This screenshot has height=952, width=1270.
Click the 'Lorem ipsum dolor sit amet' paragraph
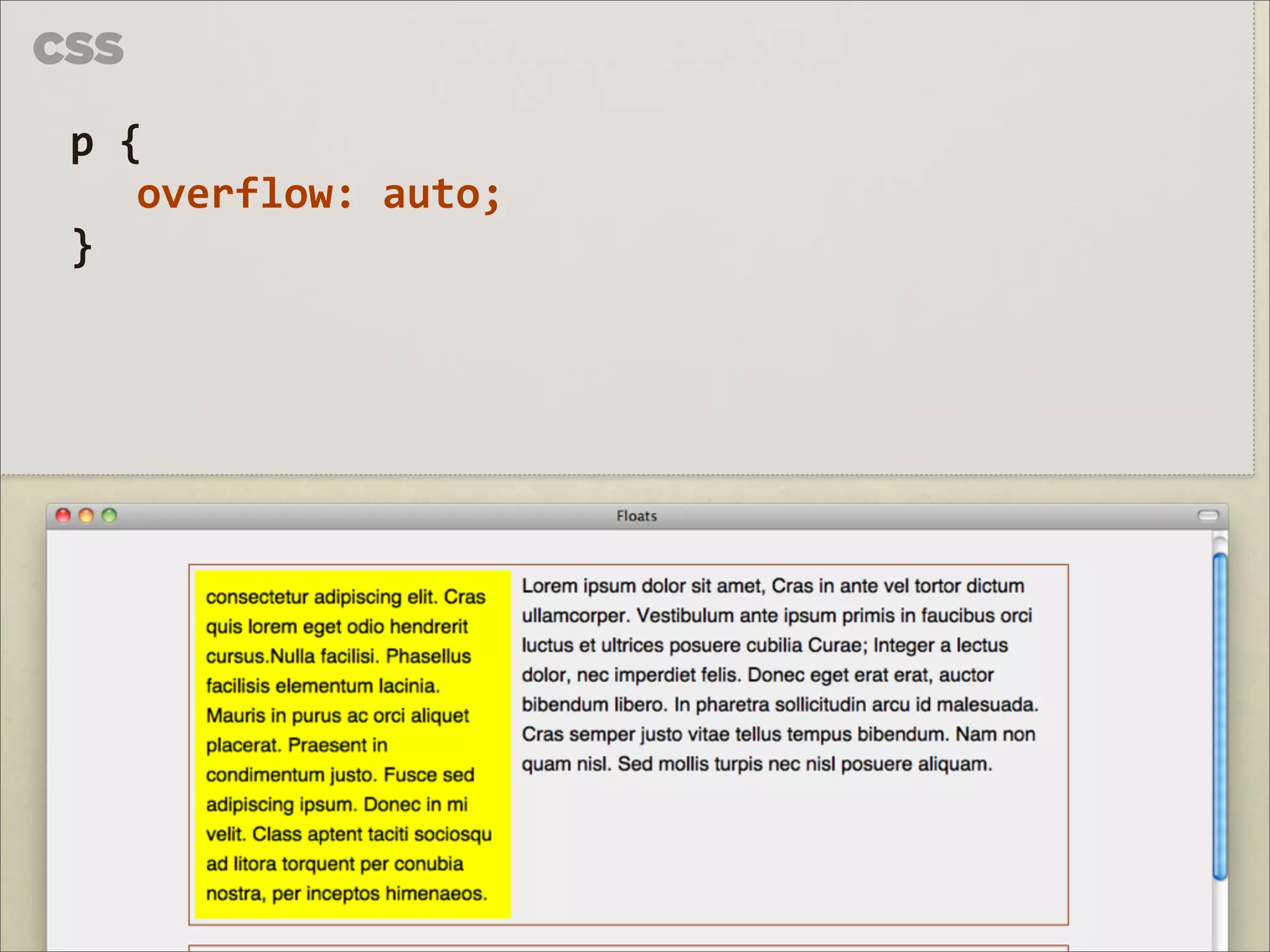pyautogui.click(x=779, y=675)
